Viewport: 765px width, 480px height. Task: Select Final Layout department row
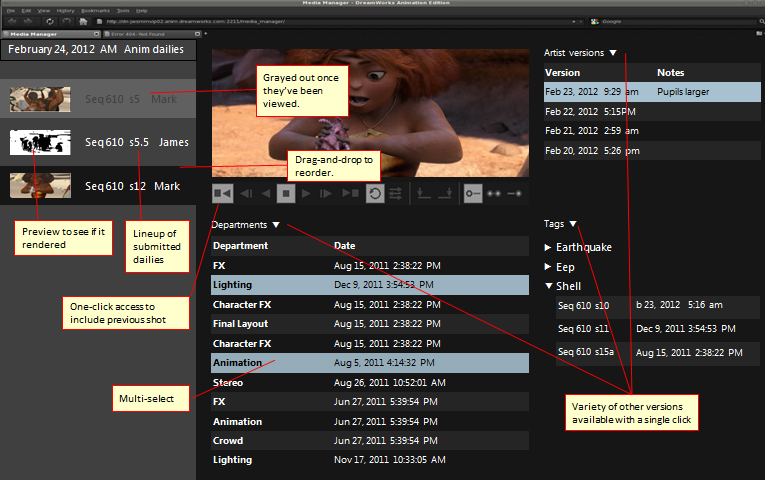tap(370, 324)
